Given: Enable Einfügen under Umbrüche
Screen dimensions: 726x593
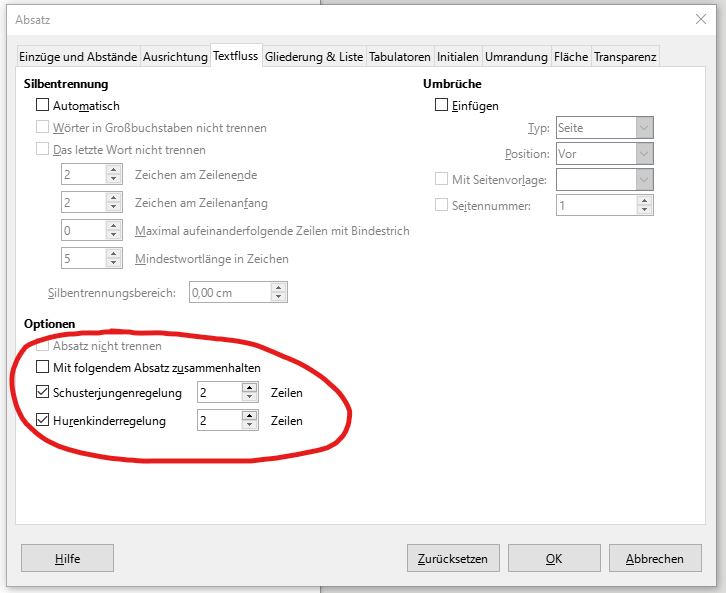Looking at the screenshot, I should click(442, 105).
